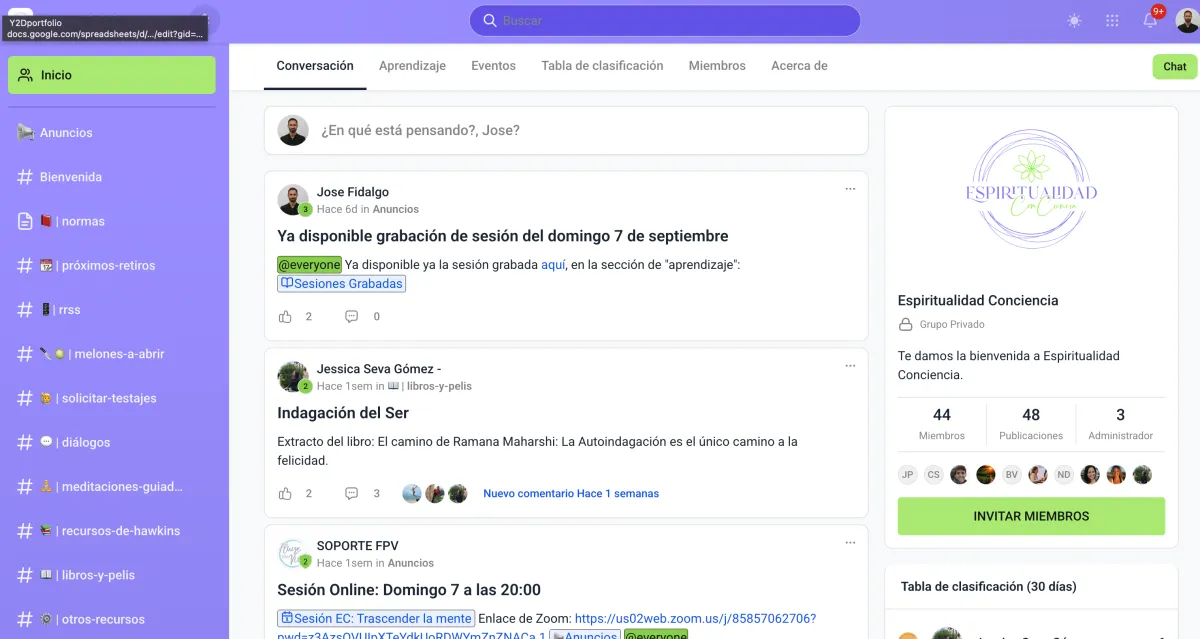Click the CS member avatar
Screen dimensions: 1200x639
[x=934, y=475]
